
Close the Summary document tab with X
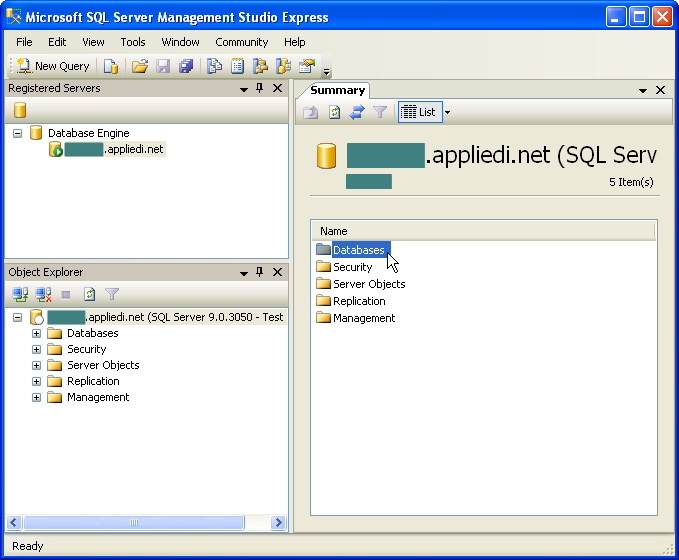660,90
